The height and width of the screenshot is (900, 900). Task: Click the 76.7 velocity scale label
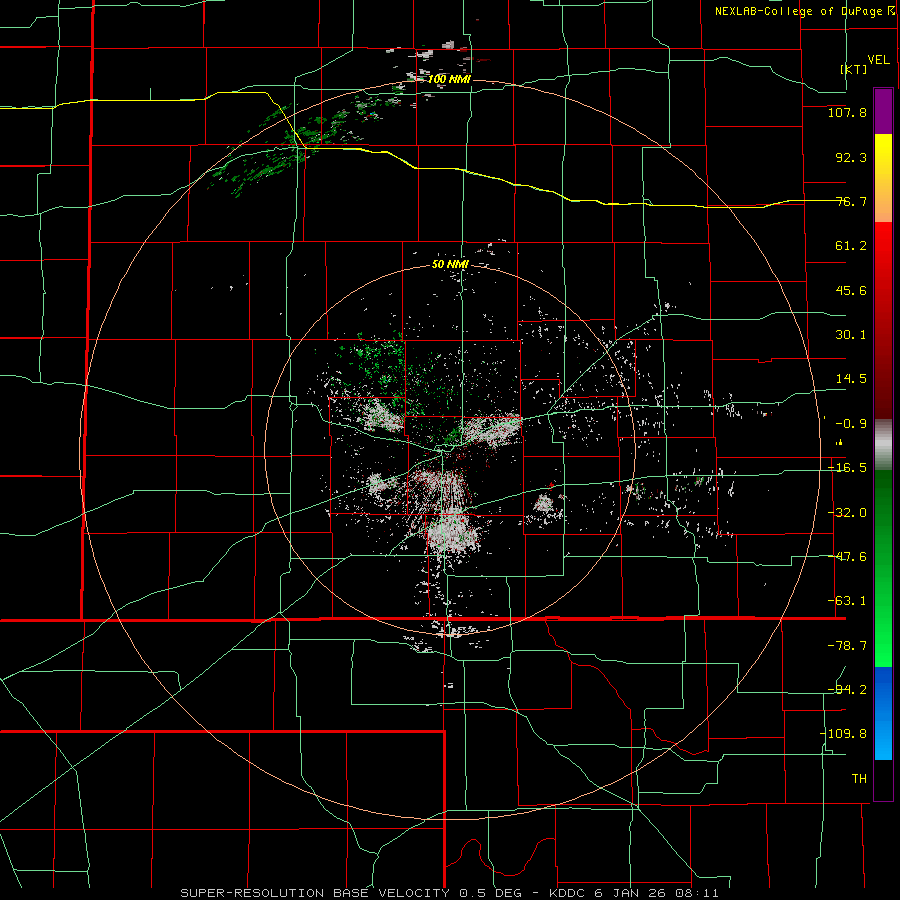click(851, 201)
